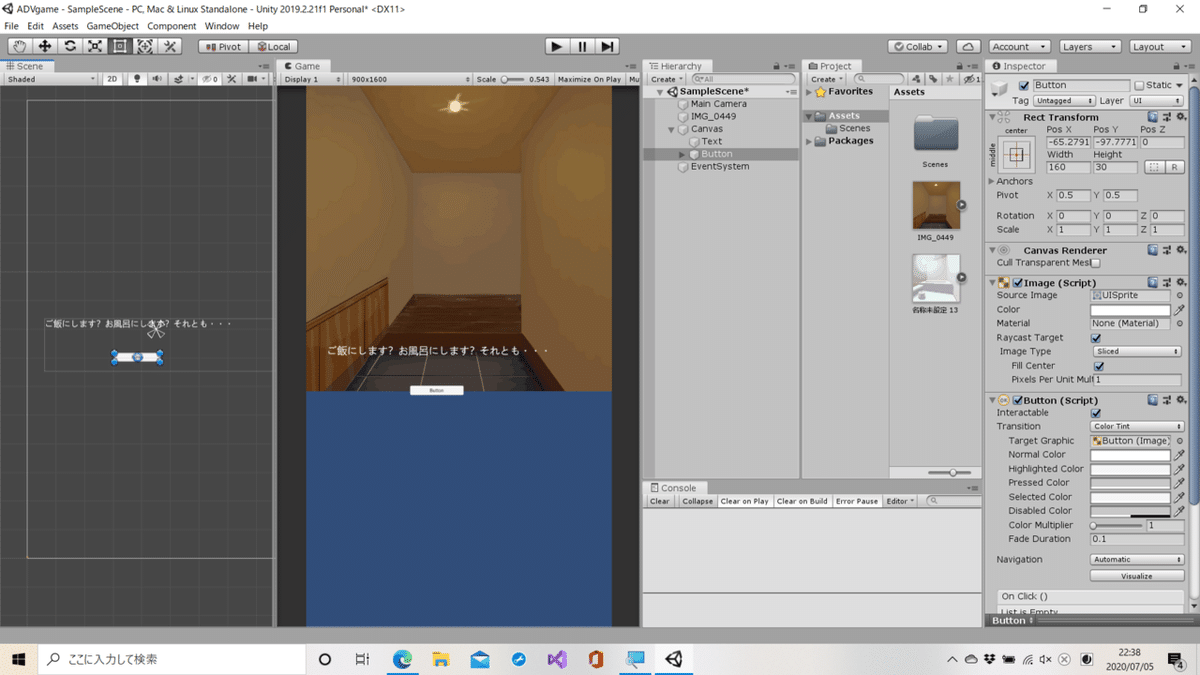1200x675 pixels.
Task: Expand the Anchors foldout
Action: (992, 182)
